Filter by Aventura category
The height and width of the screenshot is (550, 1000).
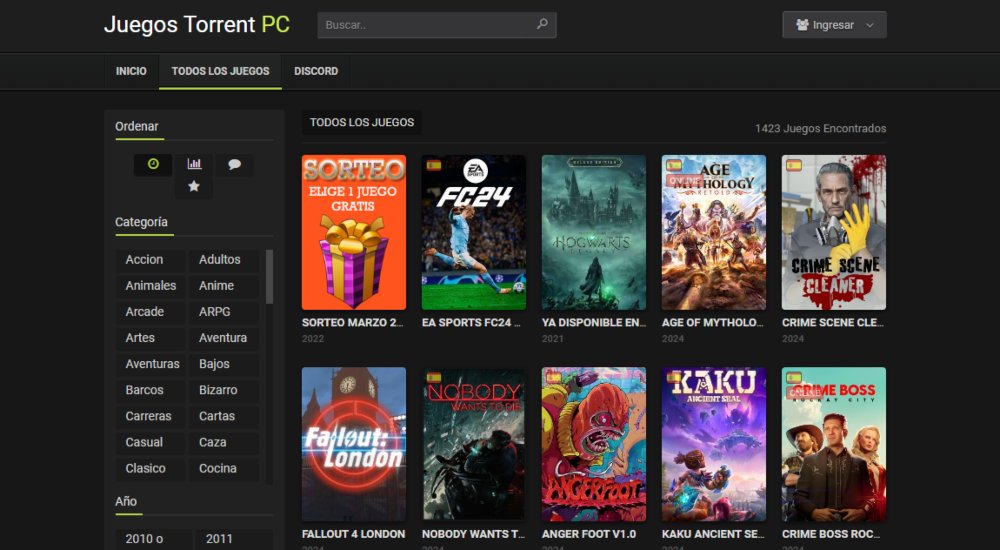[x=224, y=338]
